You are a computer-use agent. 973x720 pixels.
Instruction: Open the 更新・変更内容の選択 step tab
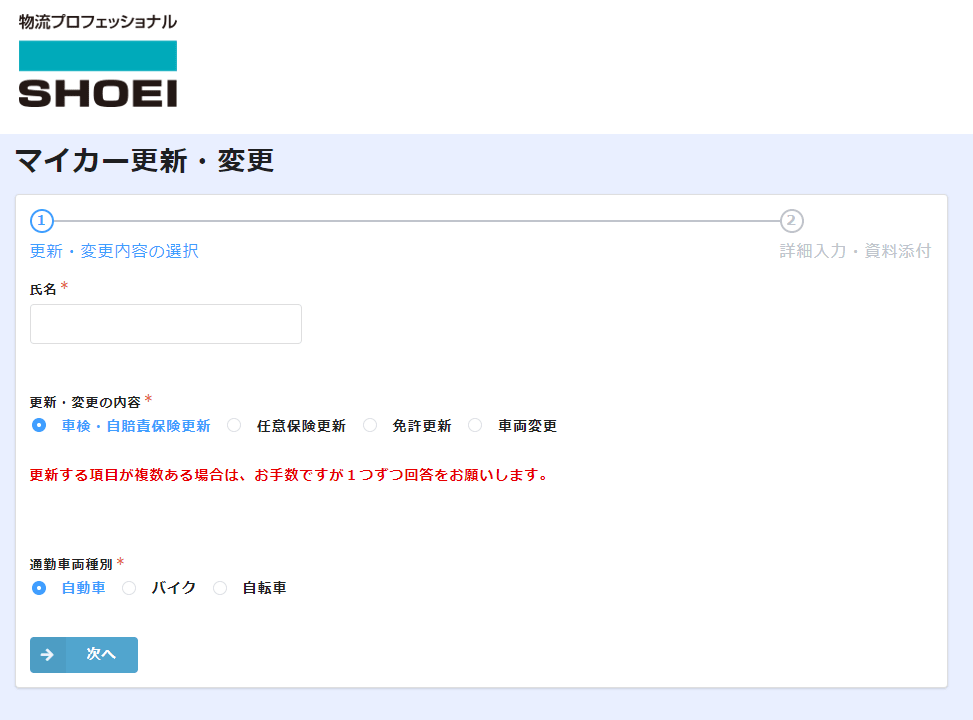114,251
